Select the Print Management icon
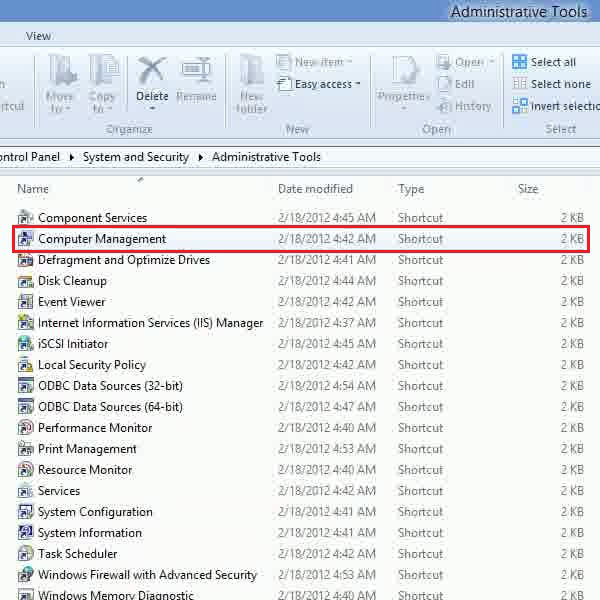 [x=26, y=448]
